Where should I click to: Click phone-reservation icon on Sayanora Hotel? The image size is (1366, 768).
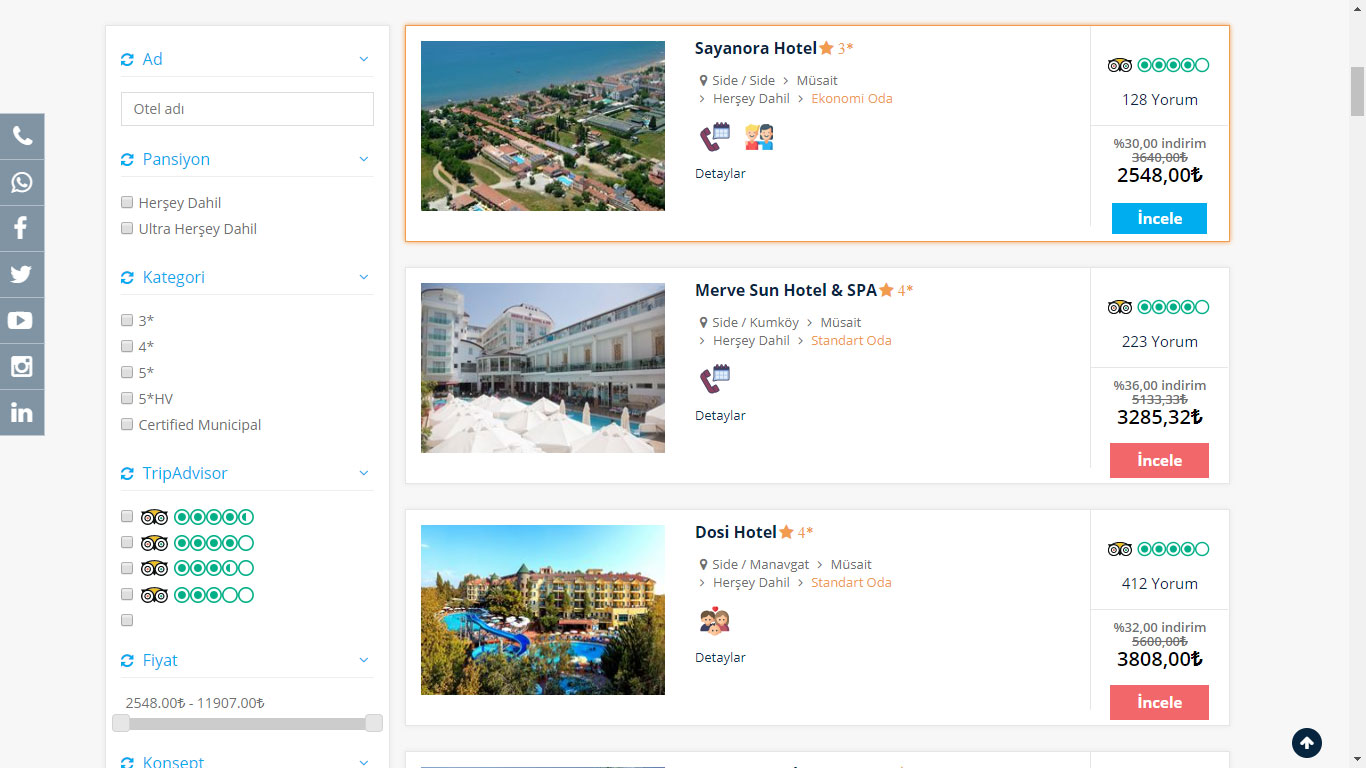715,137
